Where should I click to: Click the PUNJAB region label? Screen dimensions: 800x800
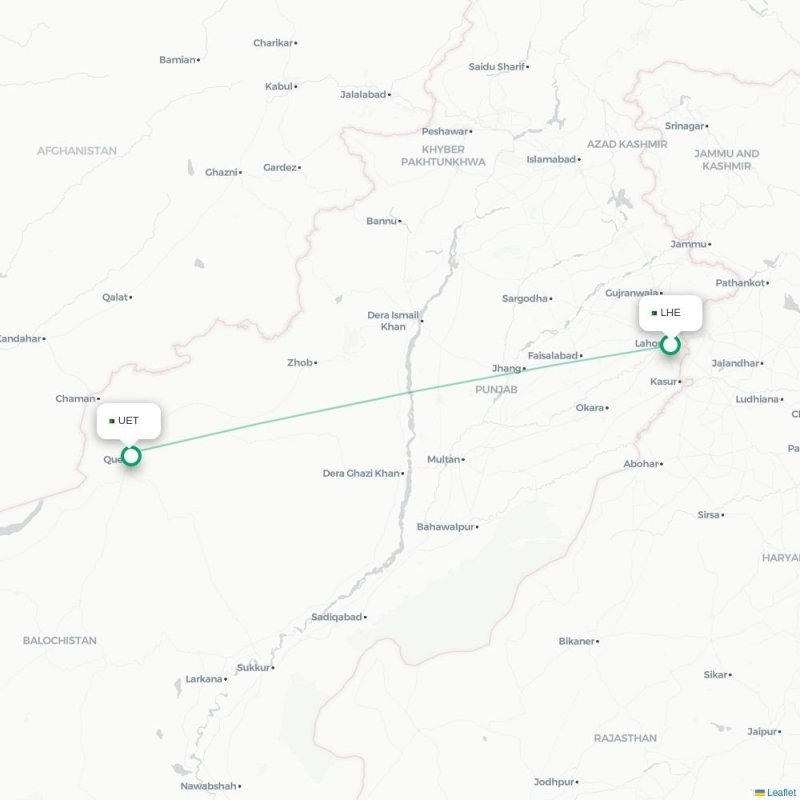[x=496, y=389]
